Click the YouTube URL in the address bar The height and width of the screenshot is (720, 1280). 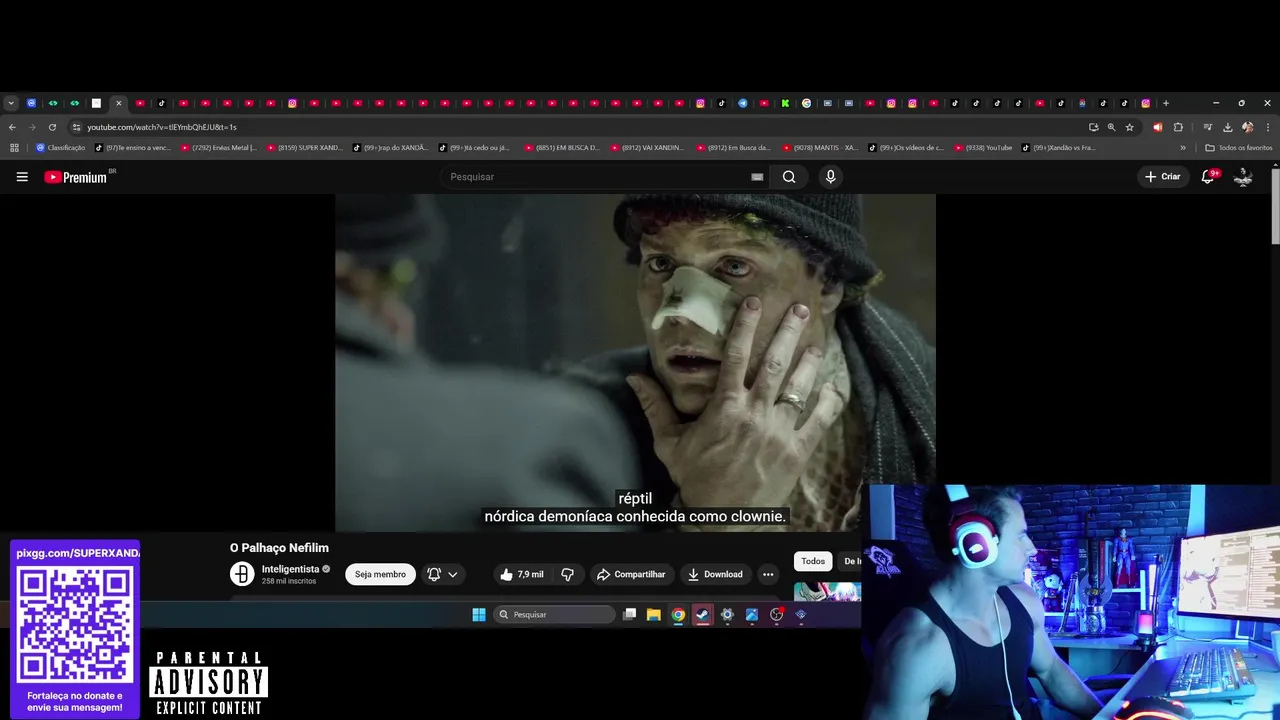click(x=162, y=127)
